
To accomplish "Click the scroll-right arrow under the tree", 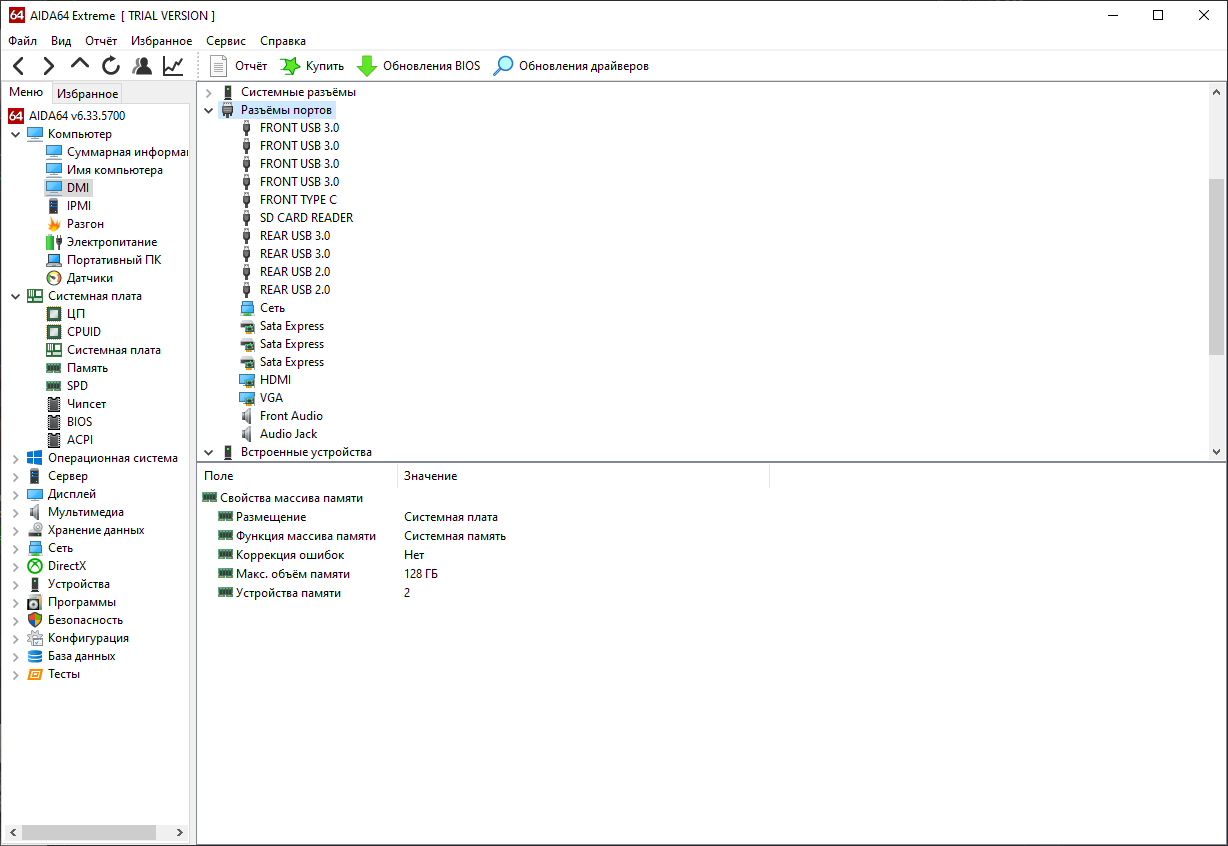I will click(180, 832).
